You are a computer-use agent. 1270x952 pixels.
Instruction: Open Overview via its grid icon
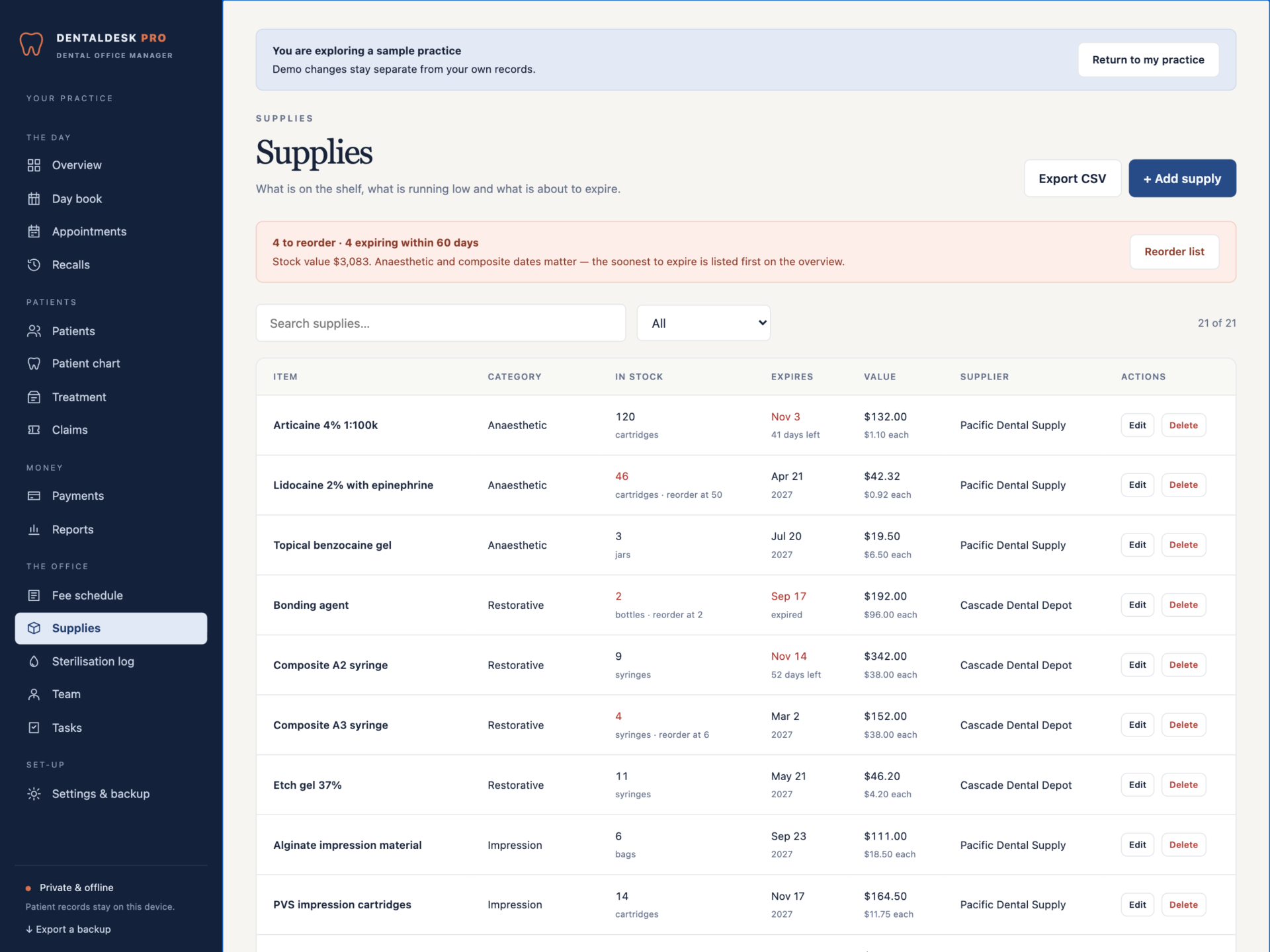(x=34, y=165)
